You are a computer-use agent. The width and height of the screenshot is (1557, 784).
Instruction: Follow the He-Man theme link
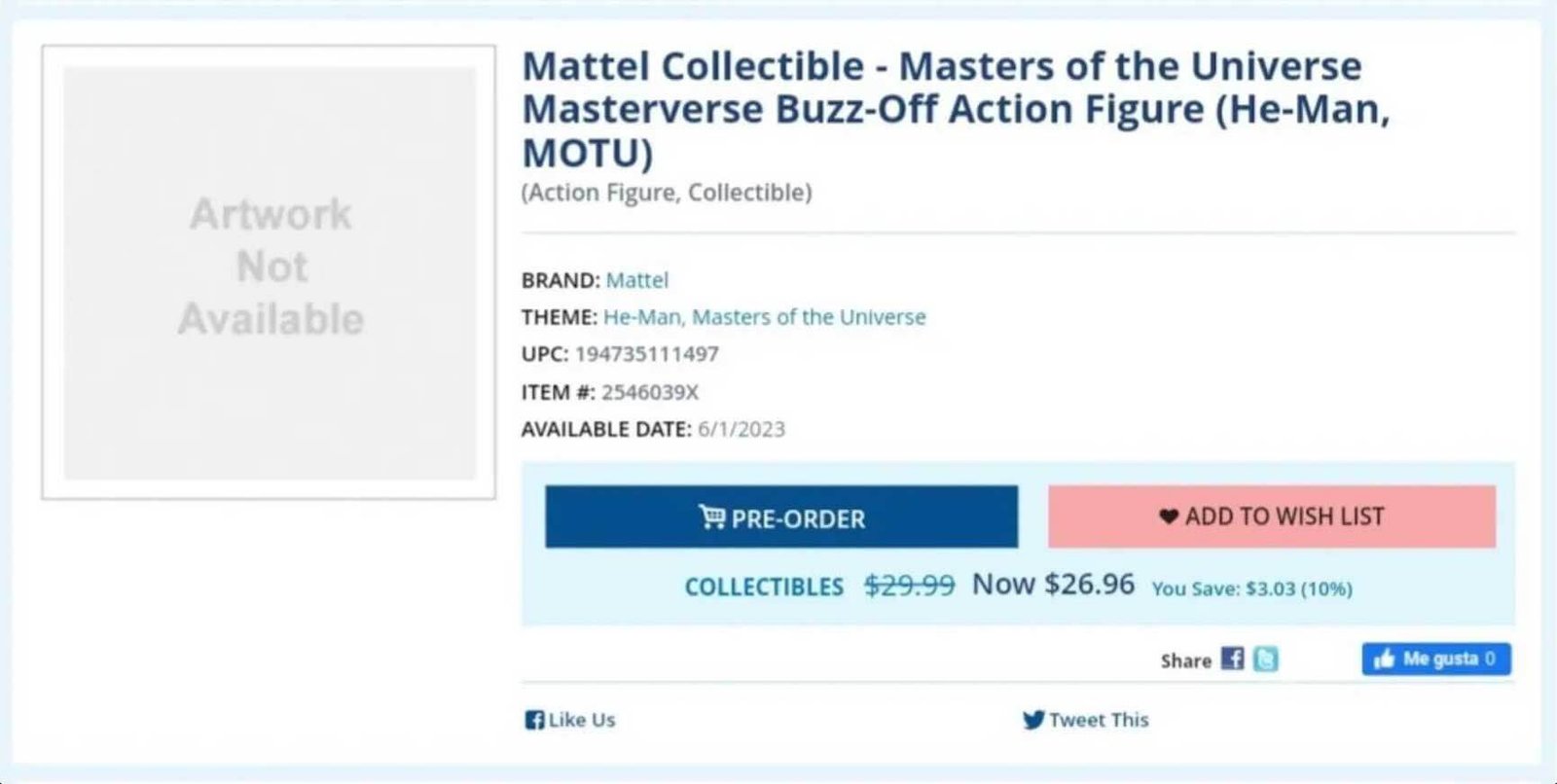[x=642, y=317]
